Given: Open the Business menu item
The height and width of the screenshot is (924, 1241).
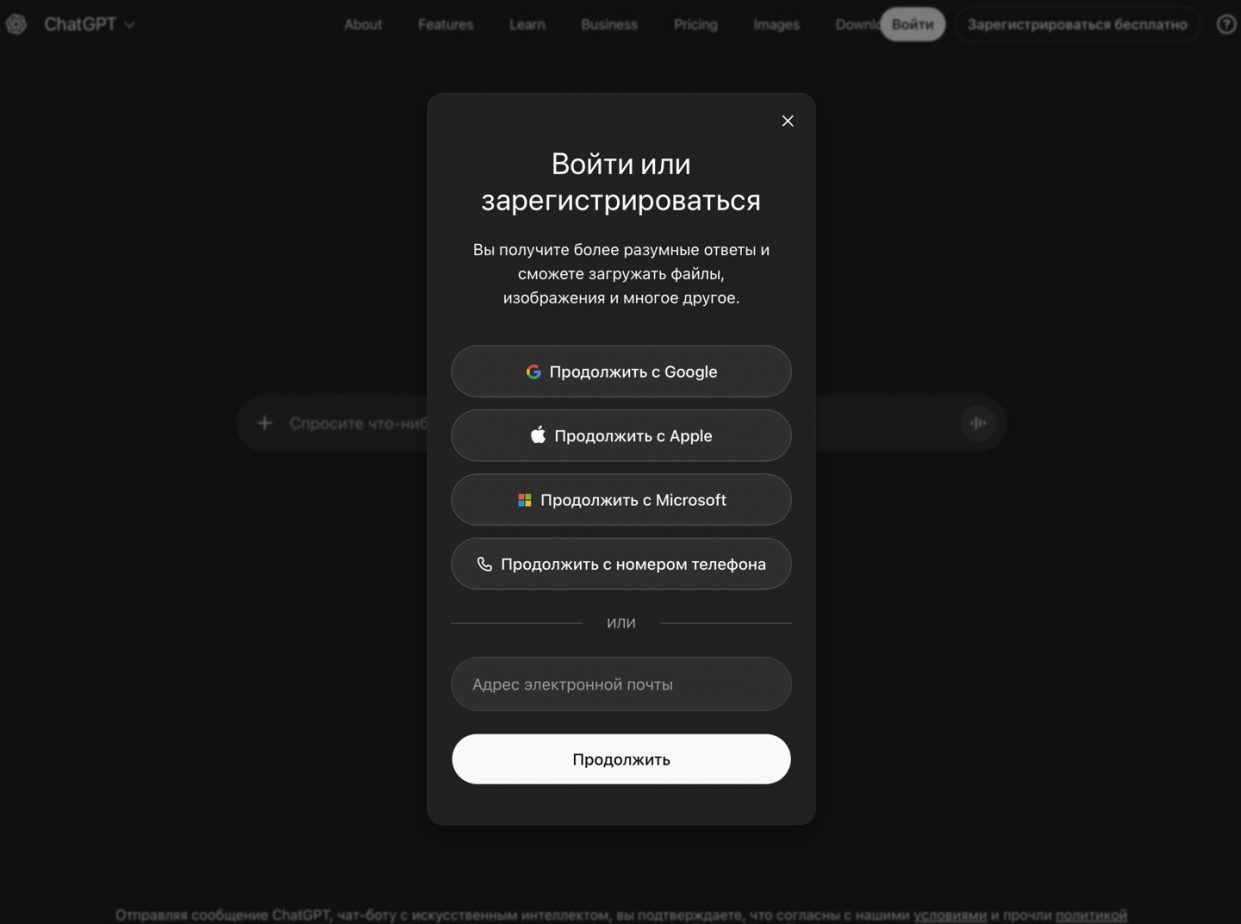Looking at the screenshot, I should [x=609, y=24].
